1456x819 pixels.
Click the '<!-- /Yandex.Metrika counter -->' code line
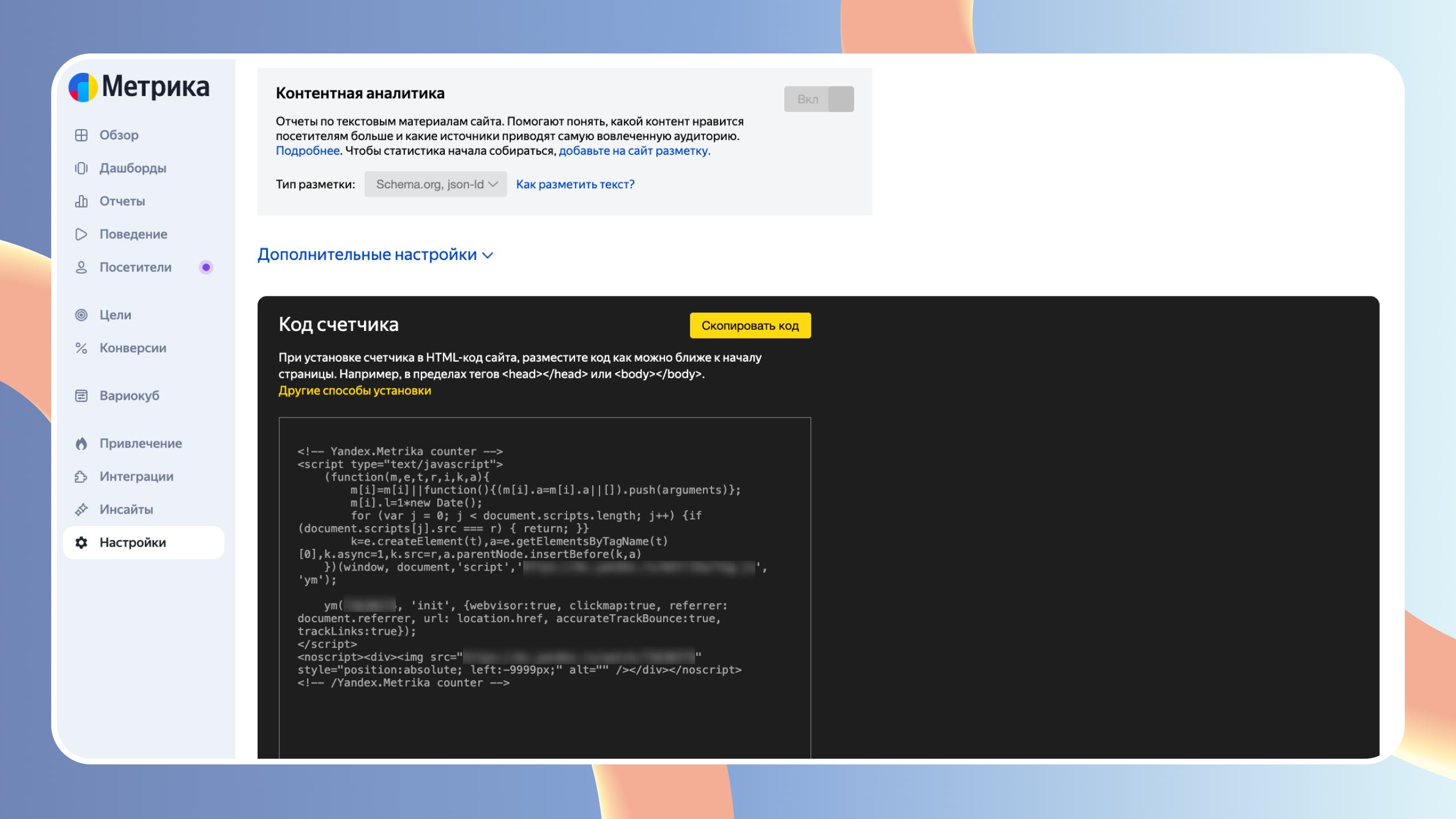pyautogui.click(x=403, y=682)
